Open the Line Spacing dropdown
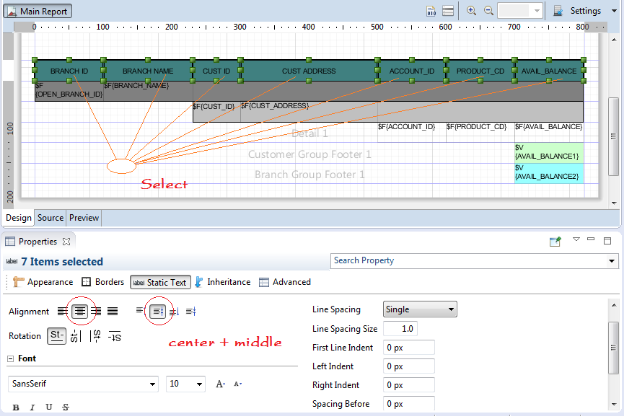Screen dimensions: 624x417 (x=419, y=310)
